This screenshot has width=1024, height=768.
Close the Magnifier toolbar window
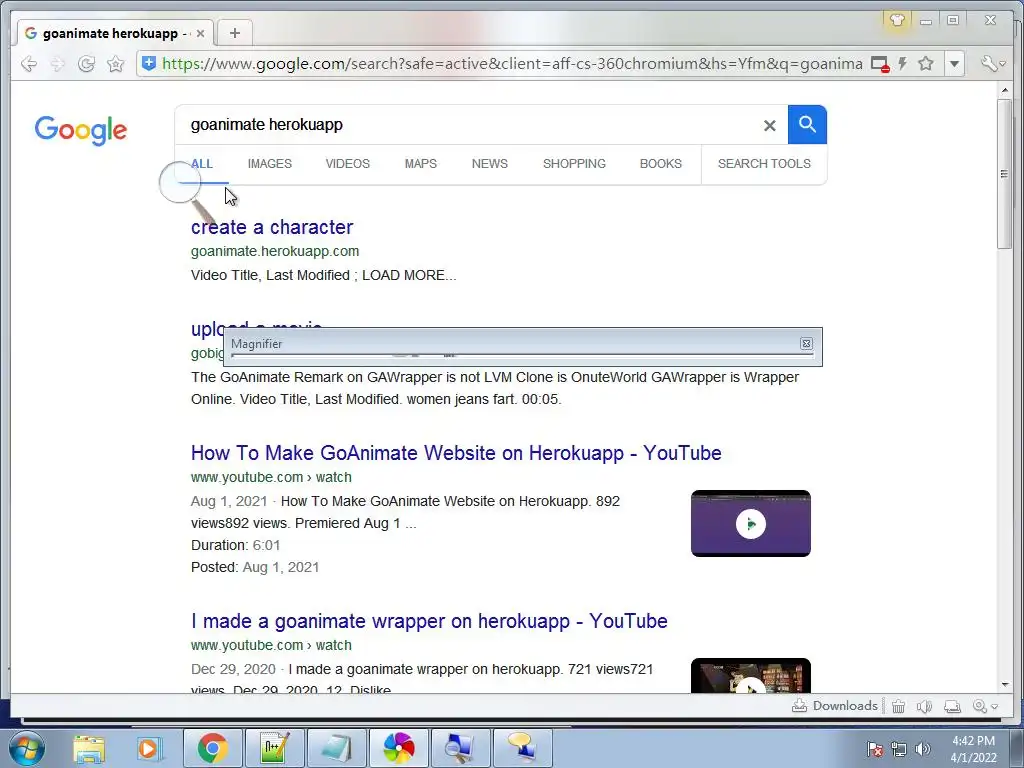coord(807,344)
